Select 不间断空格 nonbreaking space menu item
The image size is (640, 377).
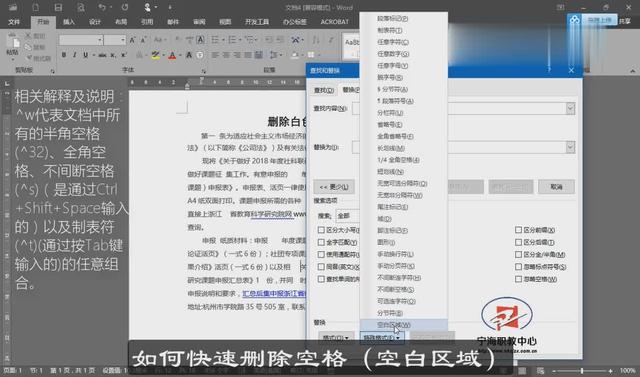click(404, 289)
